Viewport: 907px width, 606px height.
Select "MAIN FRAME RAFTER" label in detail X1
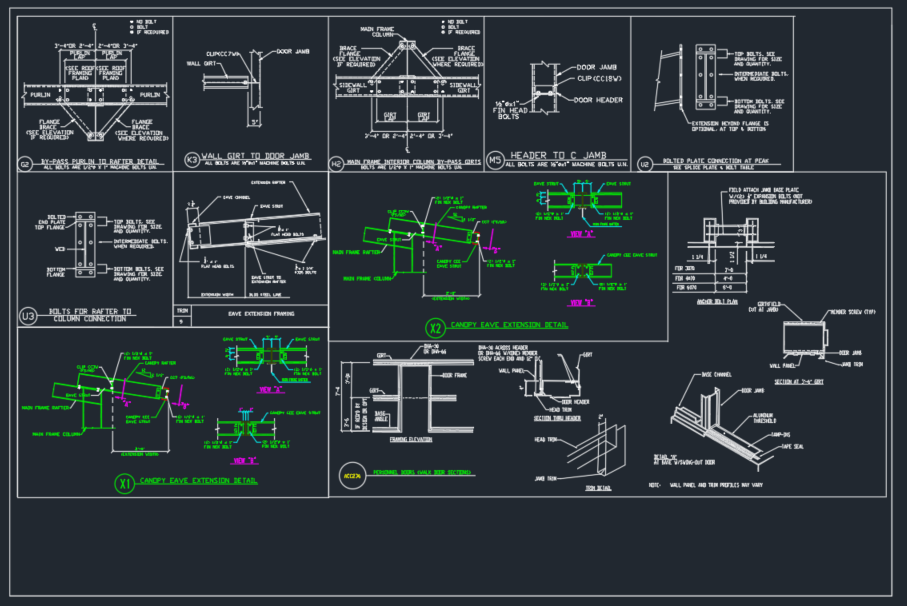45,408
